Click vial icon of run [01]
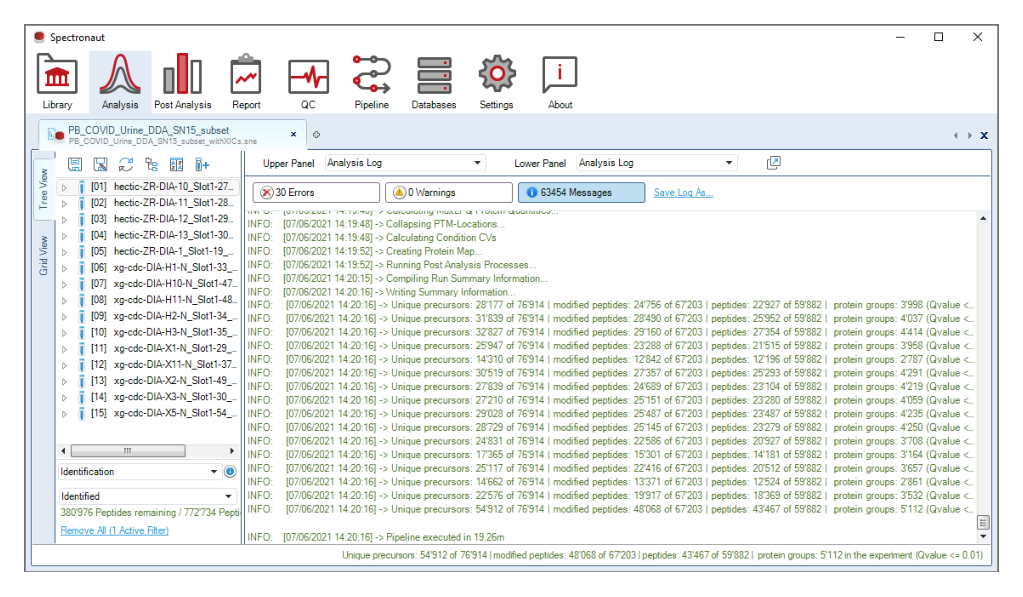Screen dimensions: 1023x597 82,187
